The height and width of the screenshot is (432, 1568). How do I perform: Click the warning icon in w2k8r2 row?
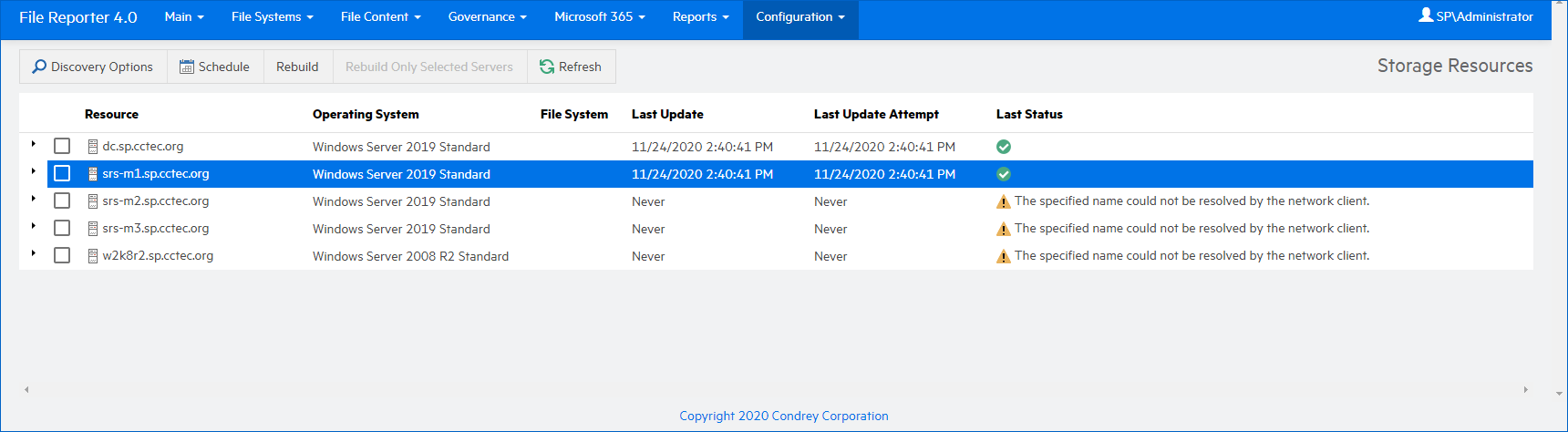[1004, 256]
